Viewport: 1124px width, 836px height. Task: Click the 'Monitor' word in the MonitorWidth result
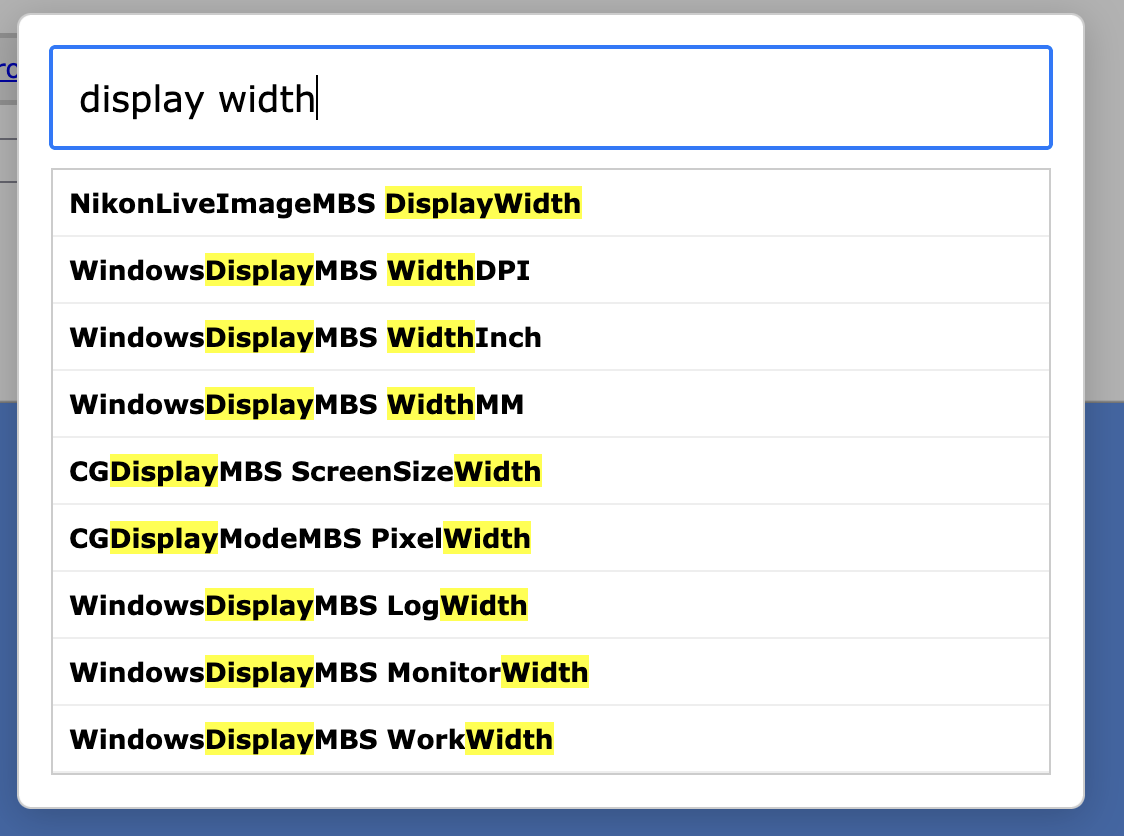point(444,673)
